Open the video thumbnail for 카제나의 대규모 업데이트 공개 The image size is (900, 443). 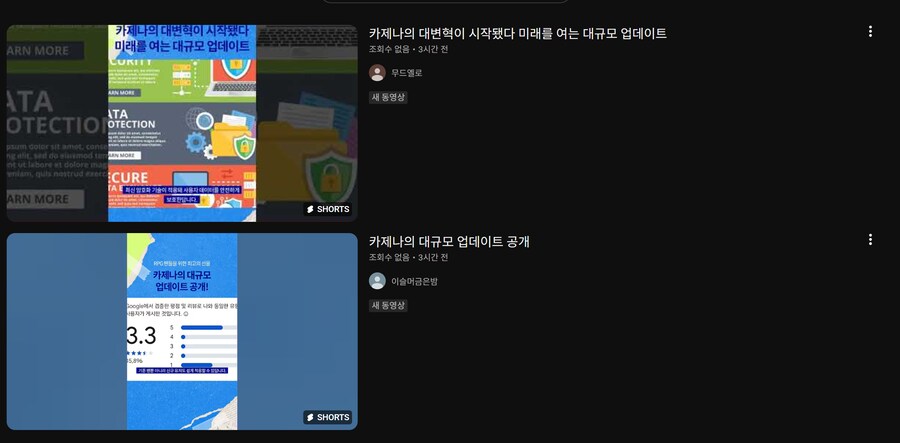point(182,331)
